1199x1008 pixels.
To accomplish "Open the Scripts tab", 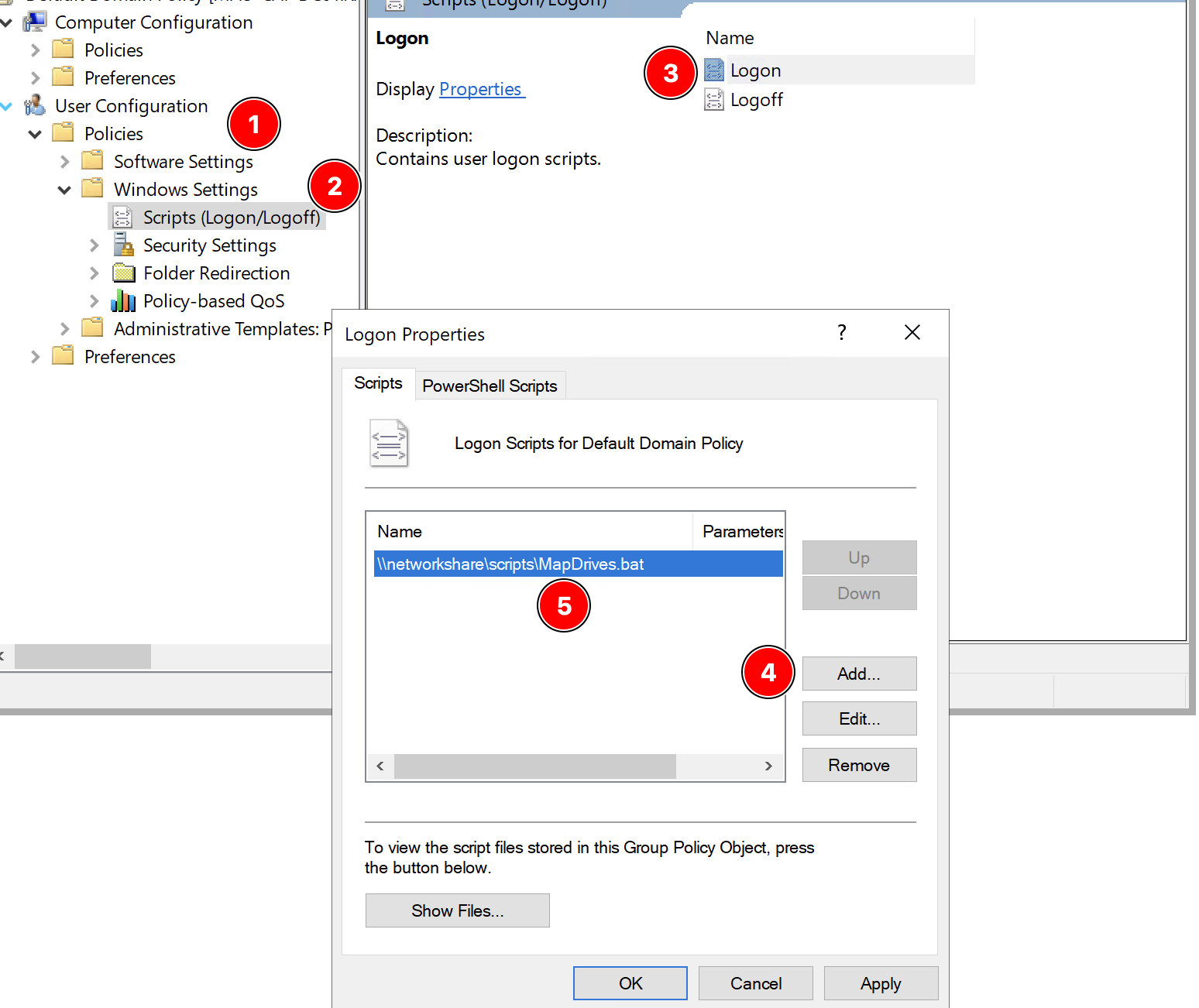I will point(378,383).
